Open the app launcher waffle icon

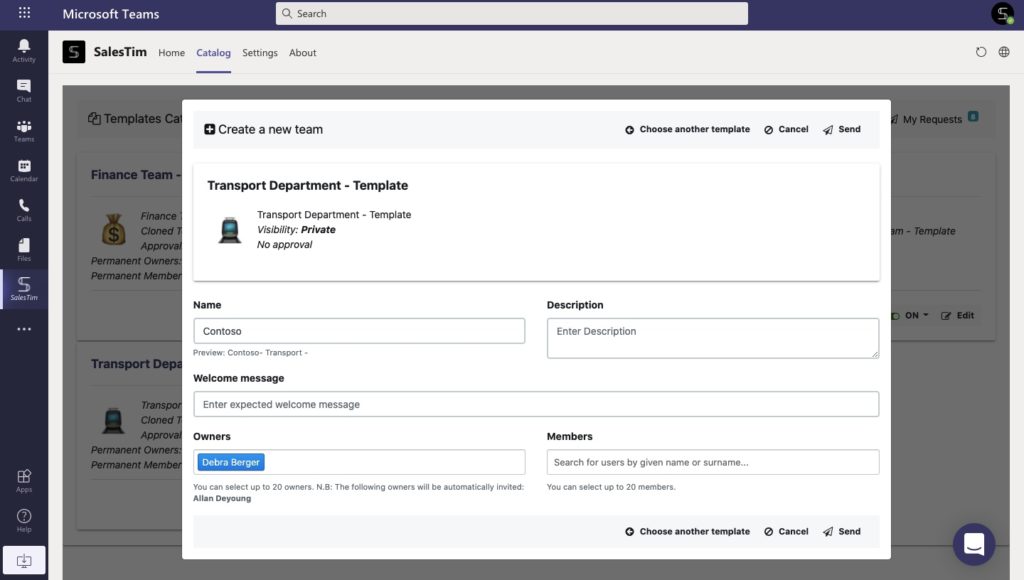pyautogui.click(x=24, y=12)
